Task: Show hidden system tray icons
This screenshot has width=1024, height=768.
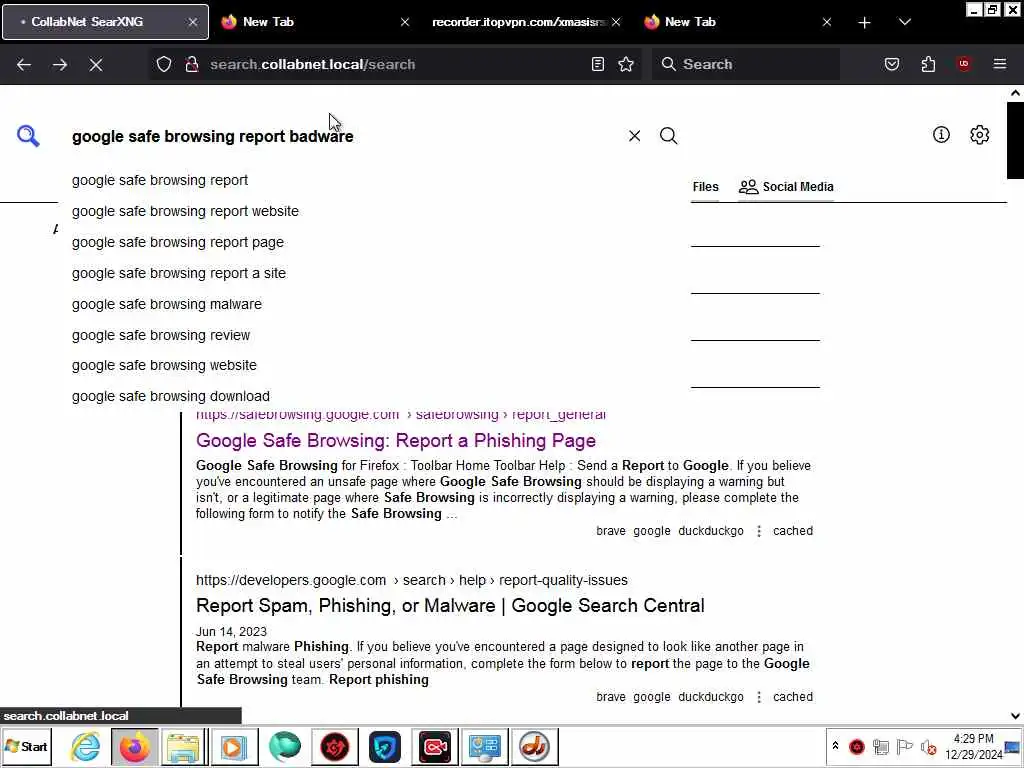Action: point(835,746)
